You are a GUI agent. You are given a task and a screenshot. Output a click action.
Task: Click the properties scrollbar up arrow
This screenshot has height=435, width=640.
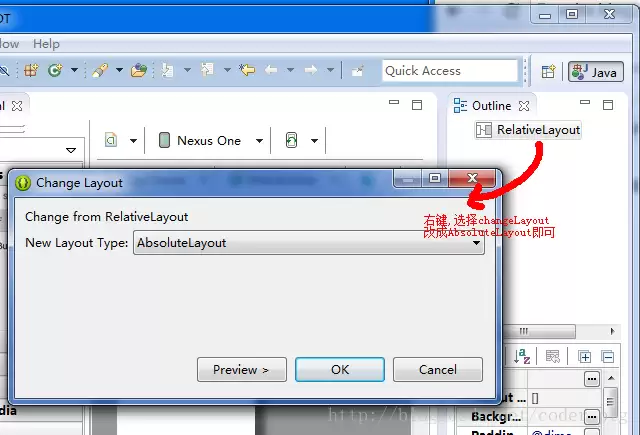(x=611, y=378)
